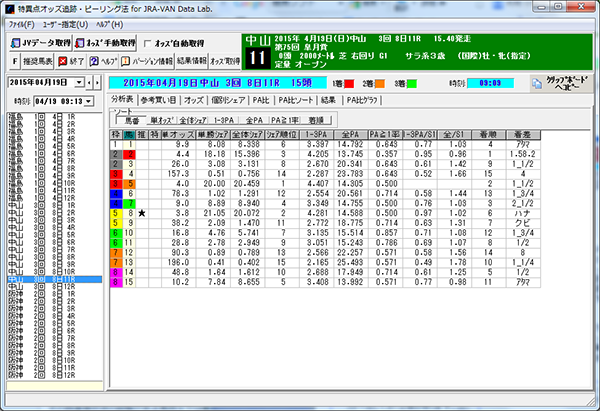Image resolution: width=600 pixels, height=411 pixels.
Task: Click odds value 196.0
Action: pos(178,263)
